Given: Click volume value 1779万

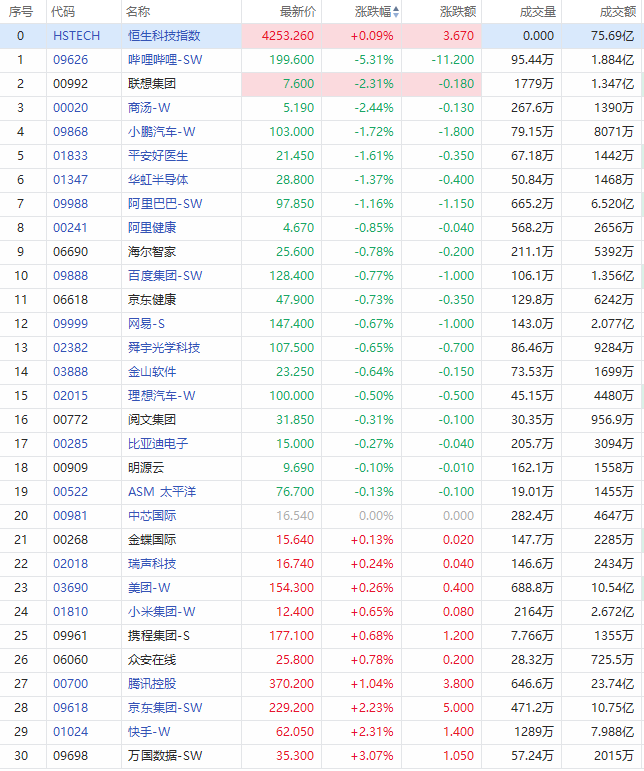Looking at the screenshot, I should [x=533, y=84].
